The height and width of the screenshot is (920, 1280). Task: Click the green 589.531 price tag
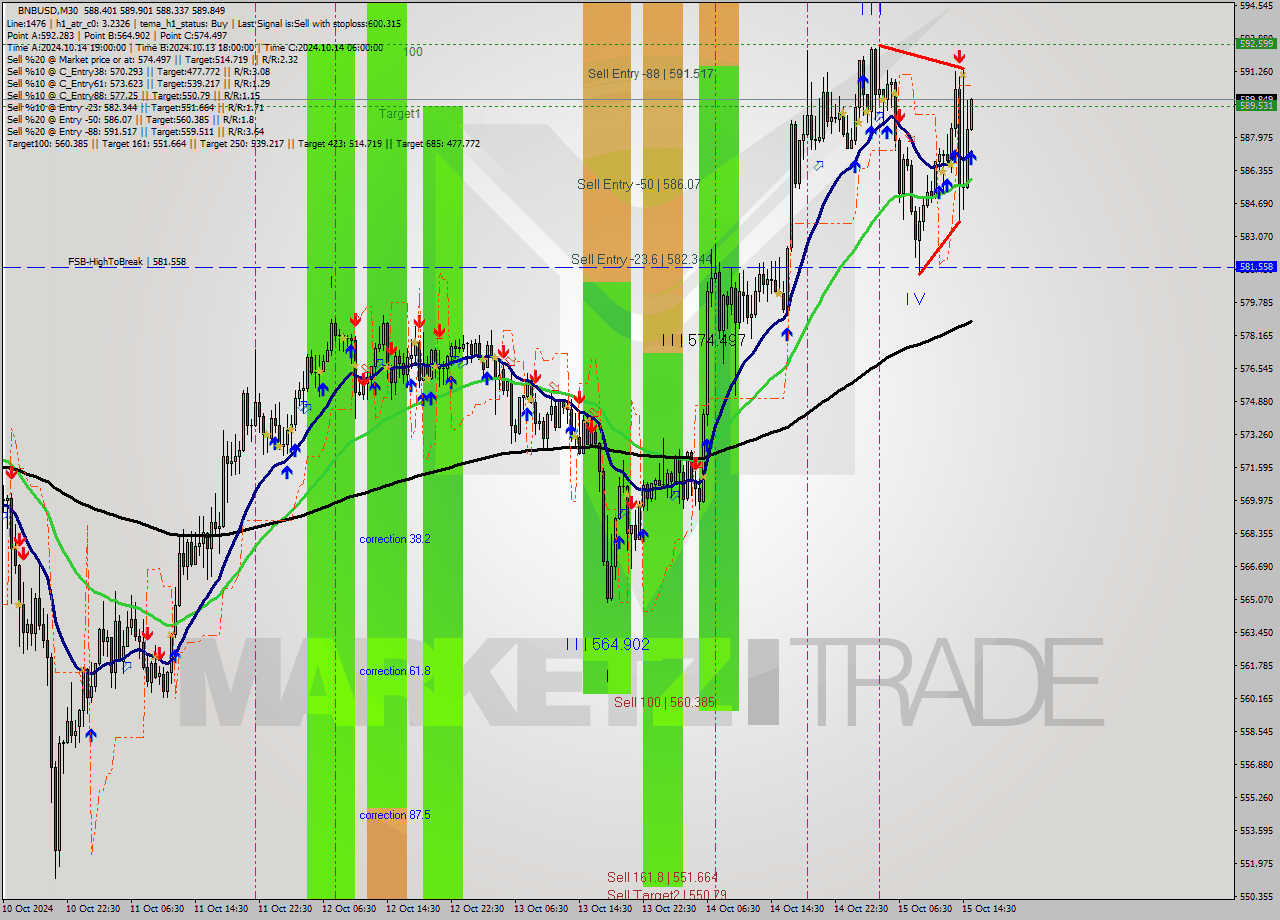point(1256,105)
